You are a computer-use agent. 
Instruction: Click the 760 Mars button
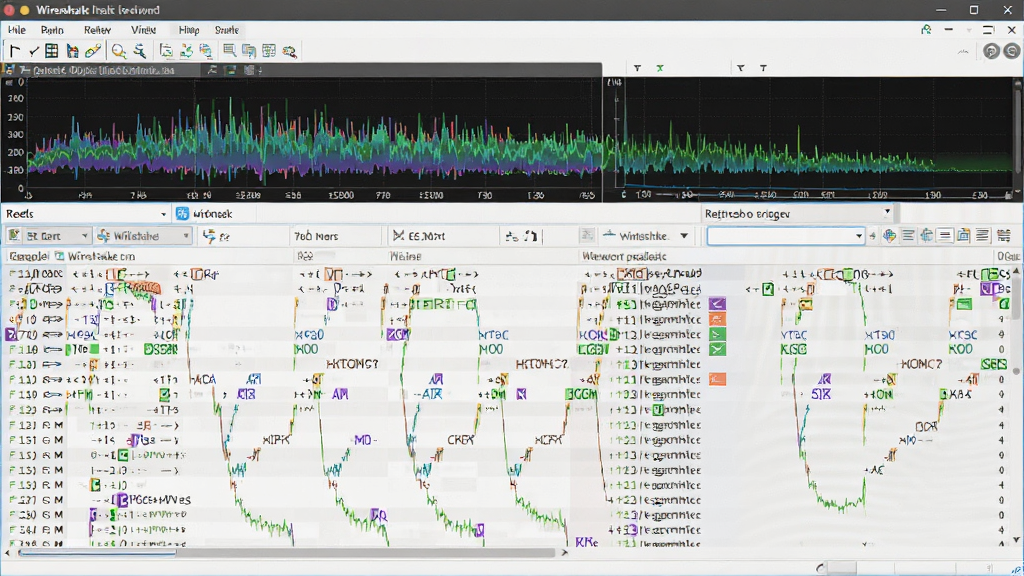[x=316, y=236]
